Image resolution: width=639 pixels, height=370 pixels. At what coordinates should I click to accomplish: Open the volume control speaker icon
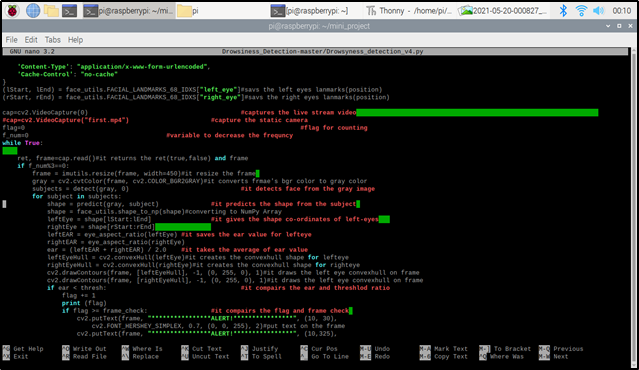point(598,11)
